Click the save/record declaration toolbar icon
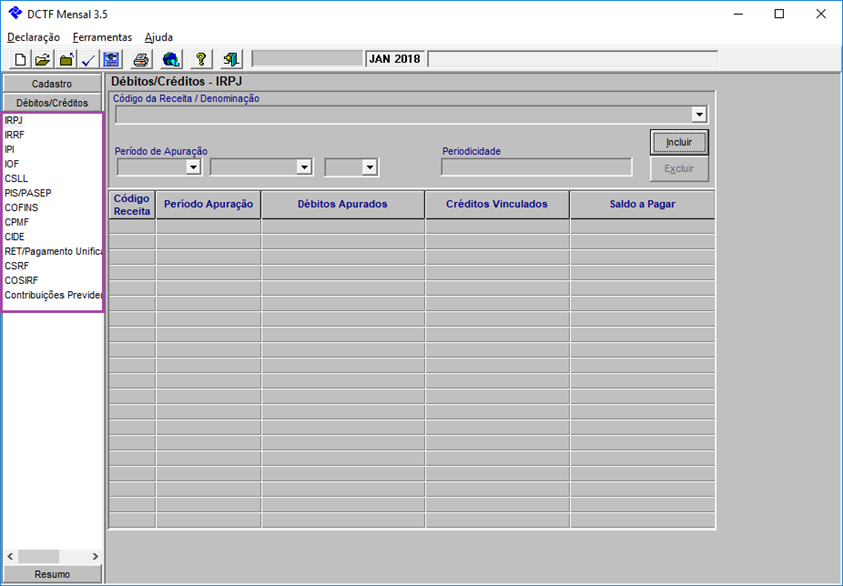 tap(111, 59)
